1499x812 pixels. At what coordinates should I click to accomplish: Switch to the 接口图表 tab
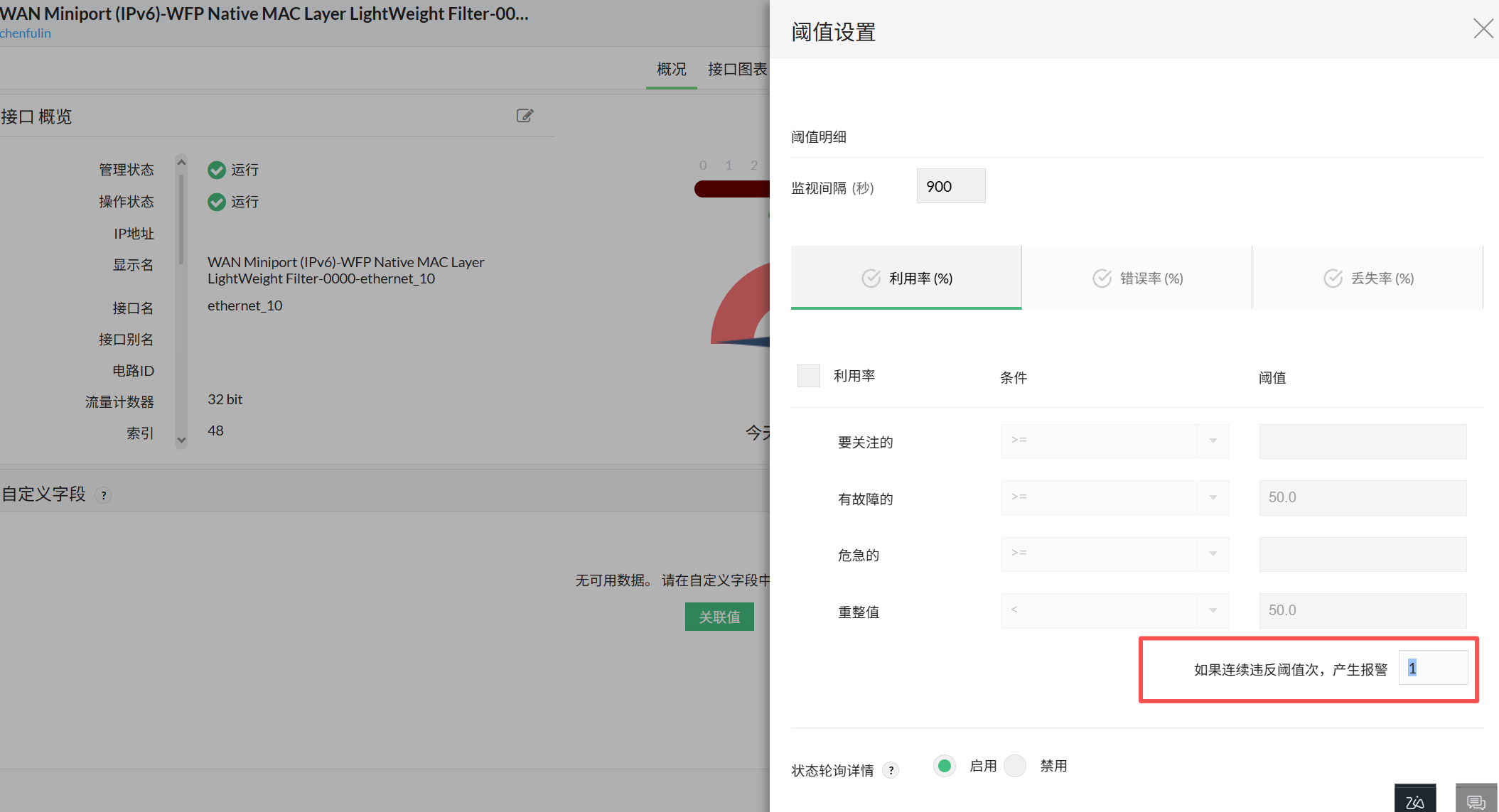[x=737, y=69]
